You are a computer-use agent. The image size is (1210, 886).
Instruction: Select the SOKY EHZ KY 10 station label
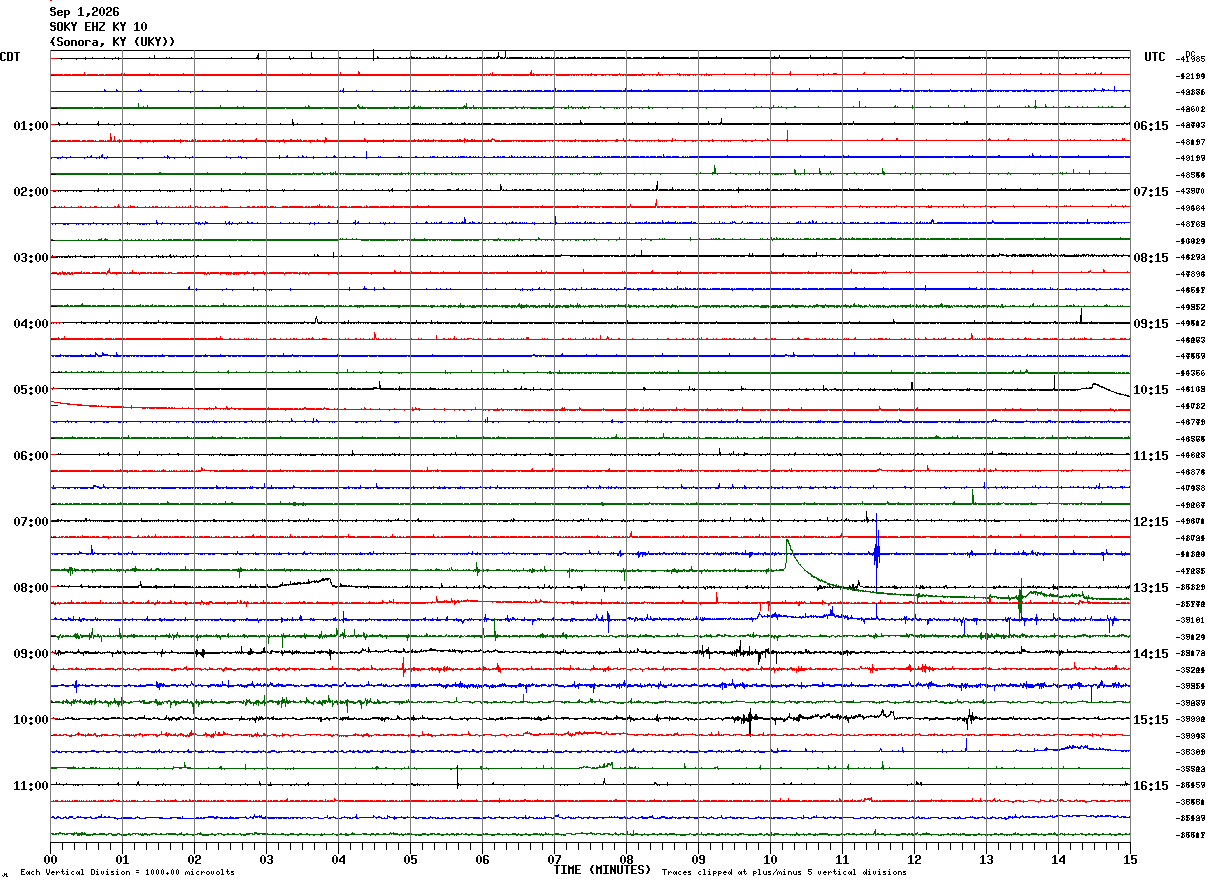(98, 27)
